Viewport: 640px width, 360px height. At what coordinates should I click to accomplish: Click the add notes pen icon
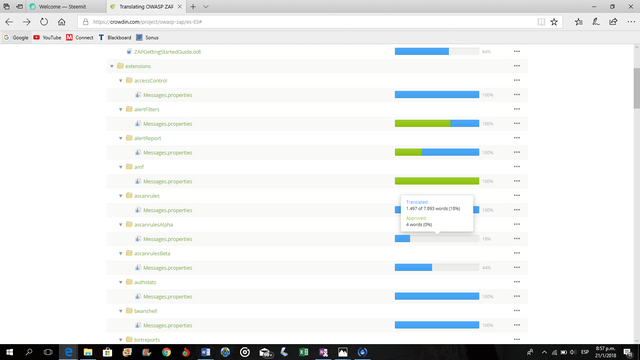coord(596,22)
